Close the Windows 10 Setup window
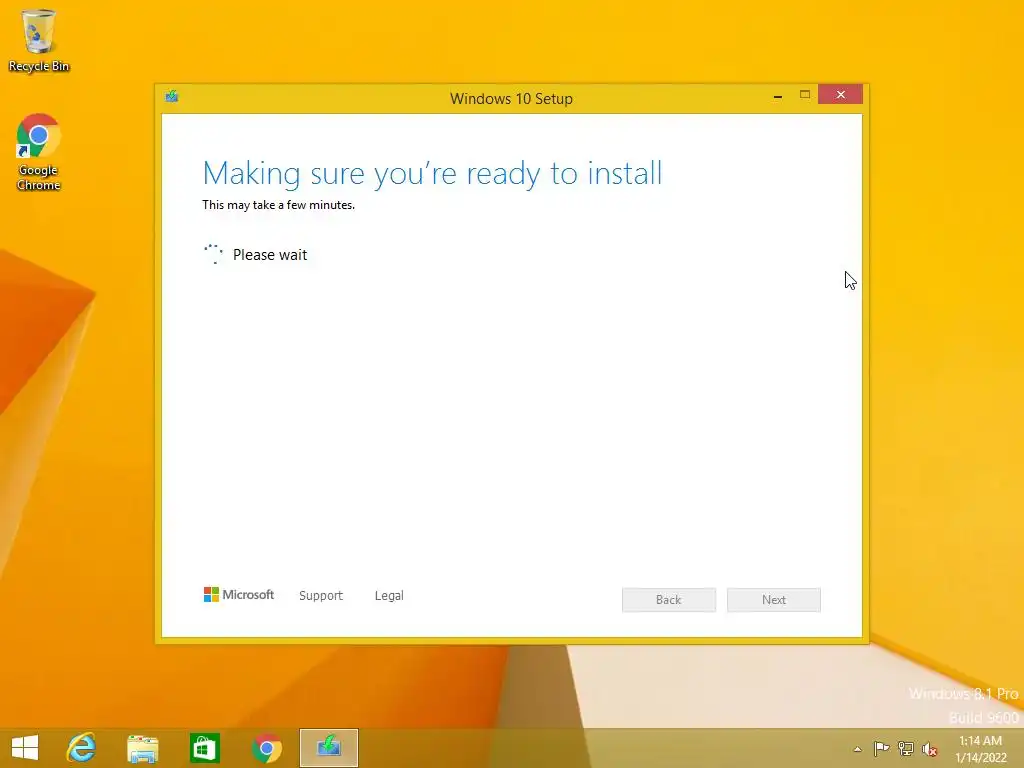The image size is (1024, 768). 840,95
